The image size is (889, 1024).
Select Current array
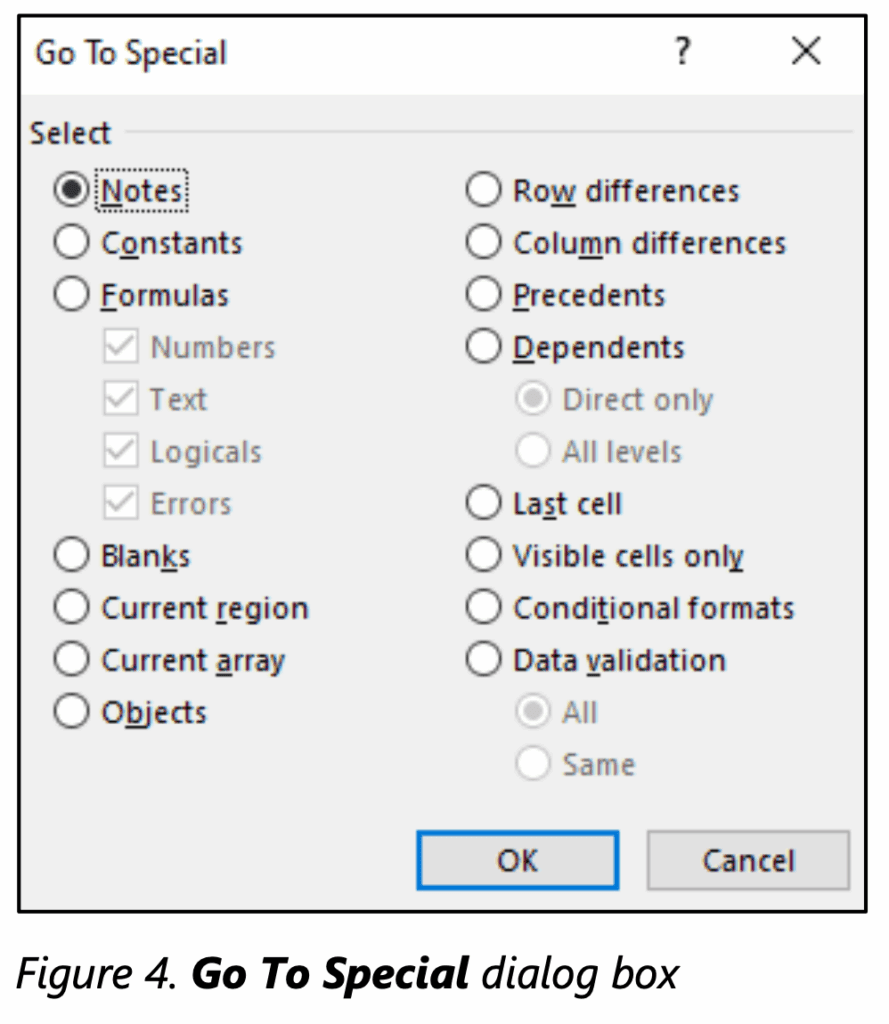(x=71, y=658)
